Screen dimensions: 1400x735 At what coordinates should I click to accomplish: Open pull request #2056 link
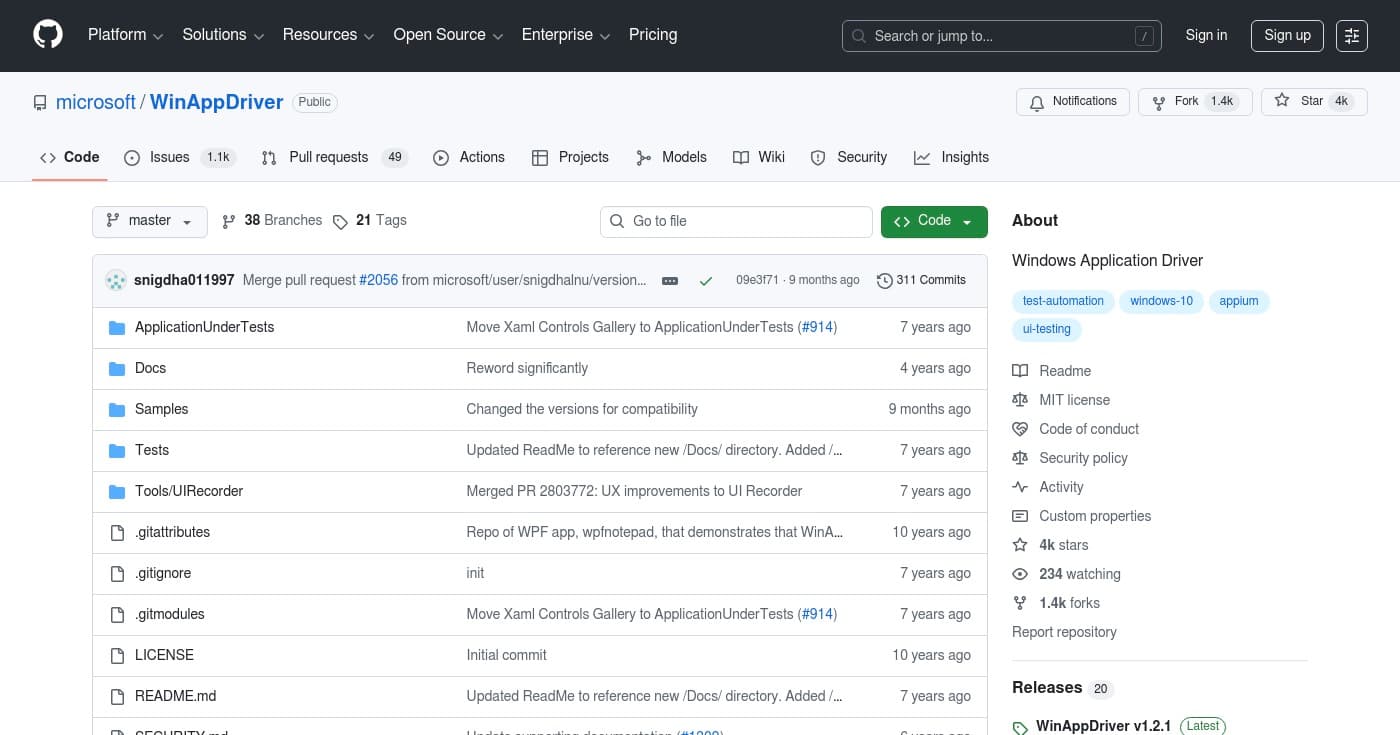pos(378,280)
